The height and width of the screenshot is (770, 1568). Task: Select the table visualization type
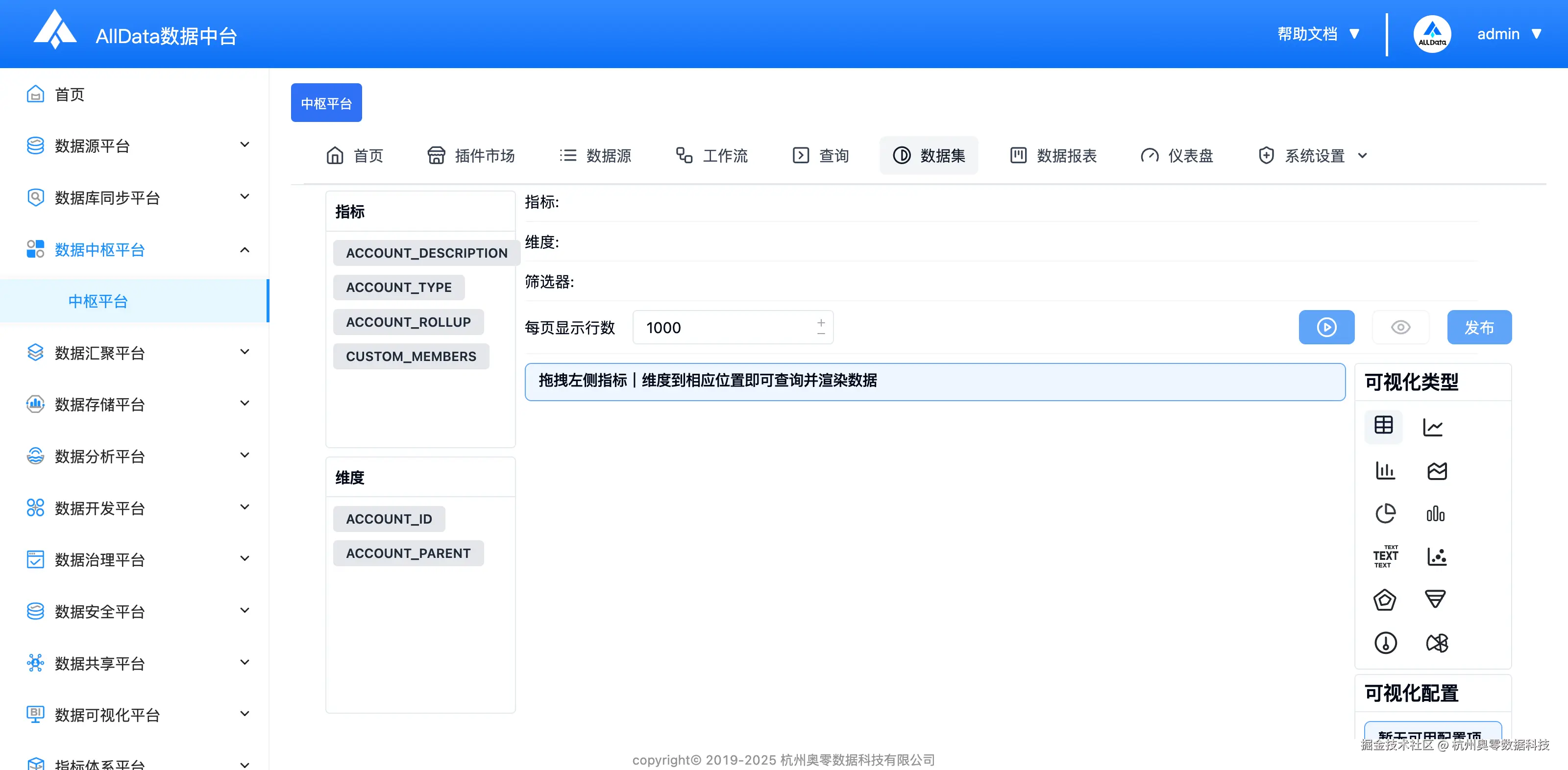coord(1384,427)
